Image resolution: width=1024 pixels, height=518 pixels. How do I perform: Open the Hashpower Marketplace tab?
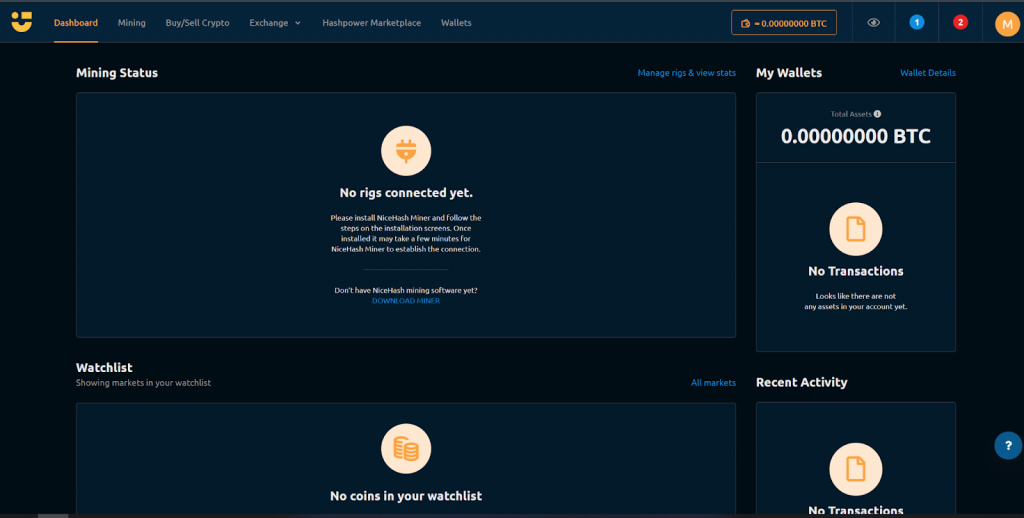pos(372,23)
